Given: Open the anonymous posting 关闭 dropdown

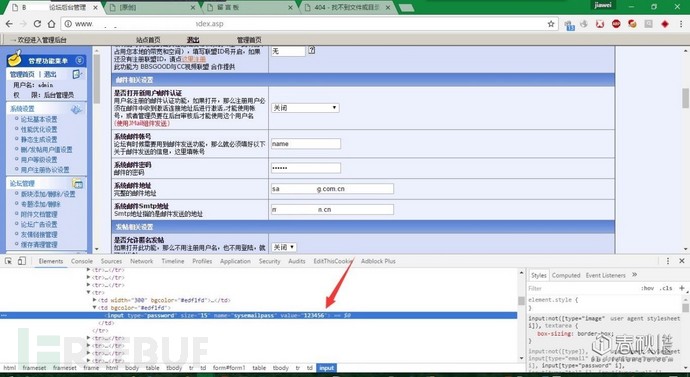Looking at the screenshot, I should coord(283,247).
